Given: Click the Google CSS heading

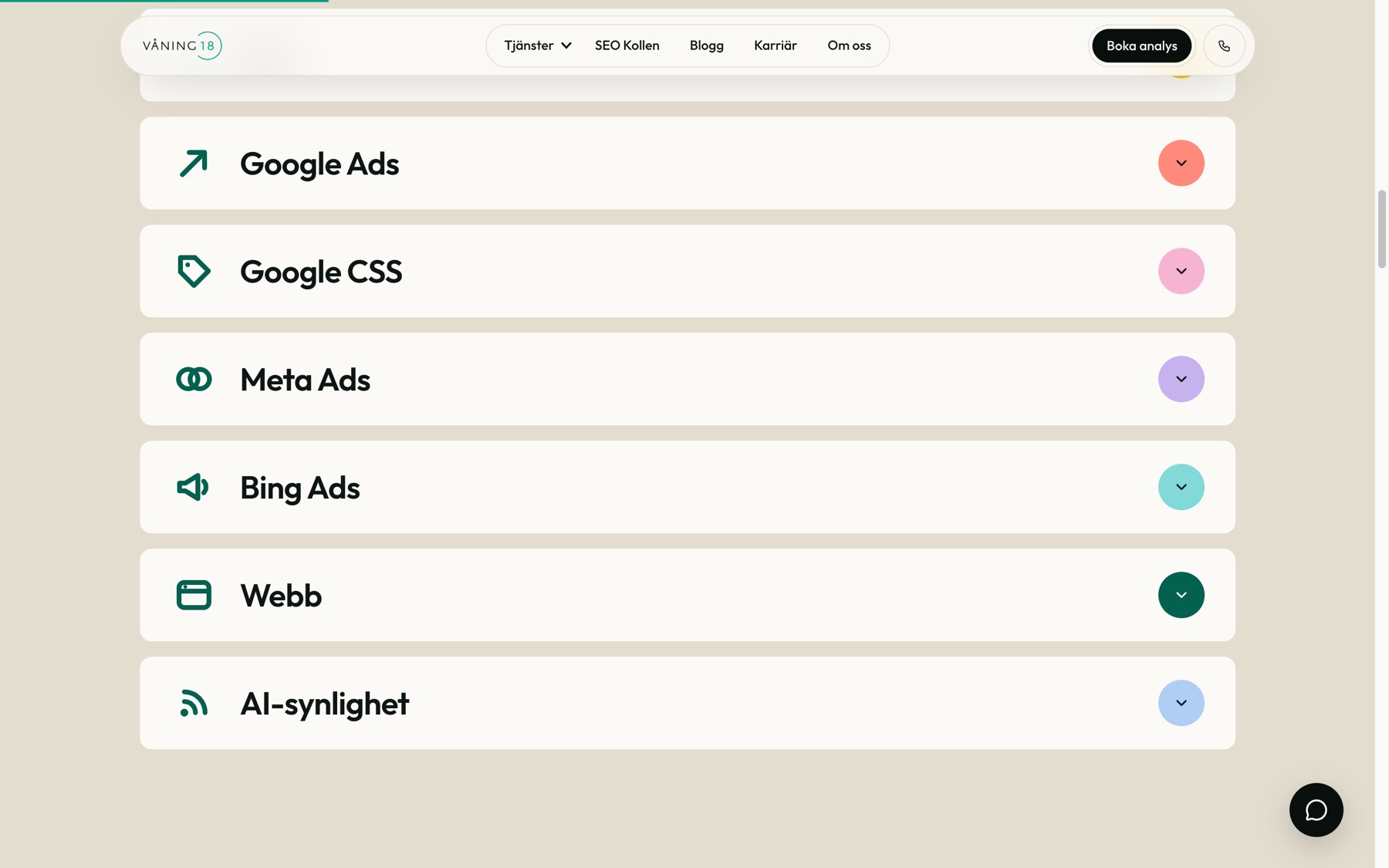Looking at the screenshot, I should pos(321,272).
